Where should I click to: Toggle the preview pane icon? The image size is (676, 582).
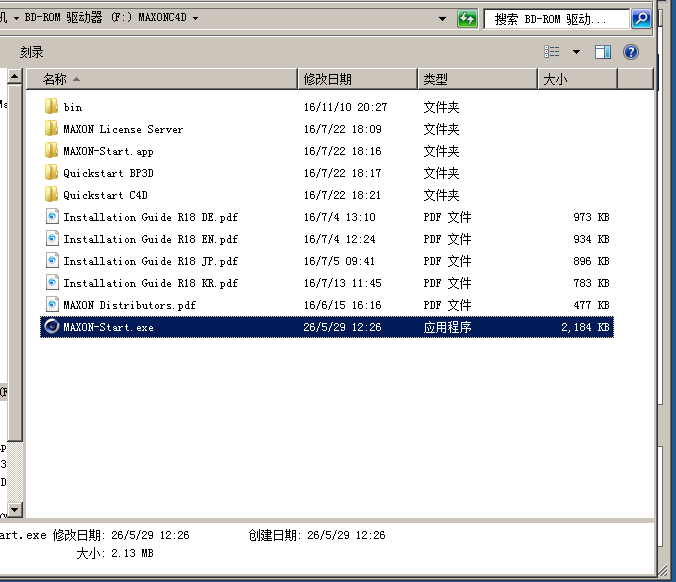(x=603, y=52)
